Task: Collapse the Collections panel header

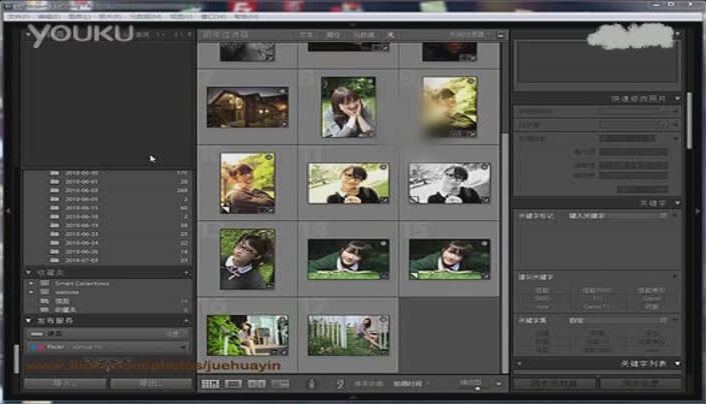Action: 28,272
